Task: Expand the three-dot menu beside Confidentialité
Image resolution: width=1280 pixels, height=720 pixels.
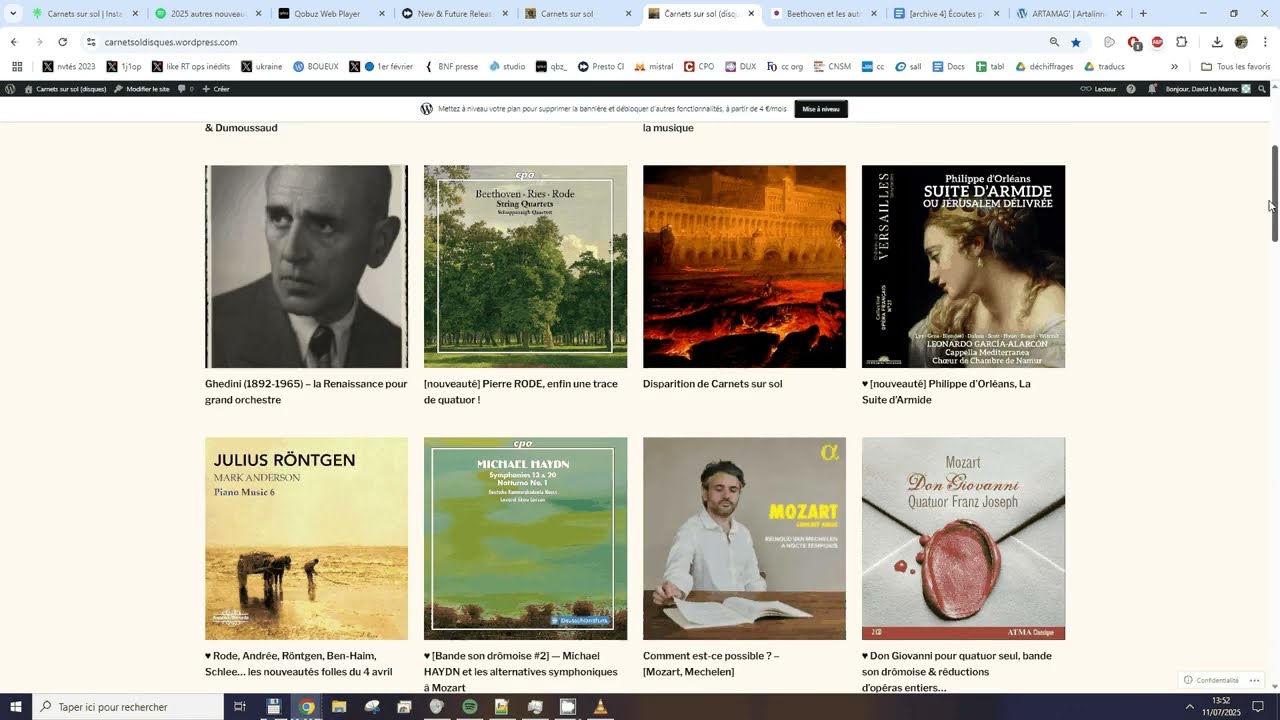Action: pyautogui.click(x=1254, y=680)
